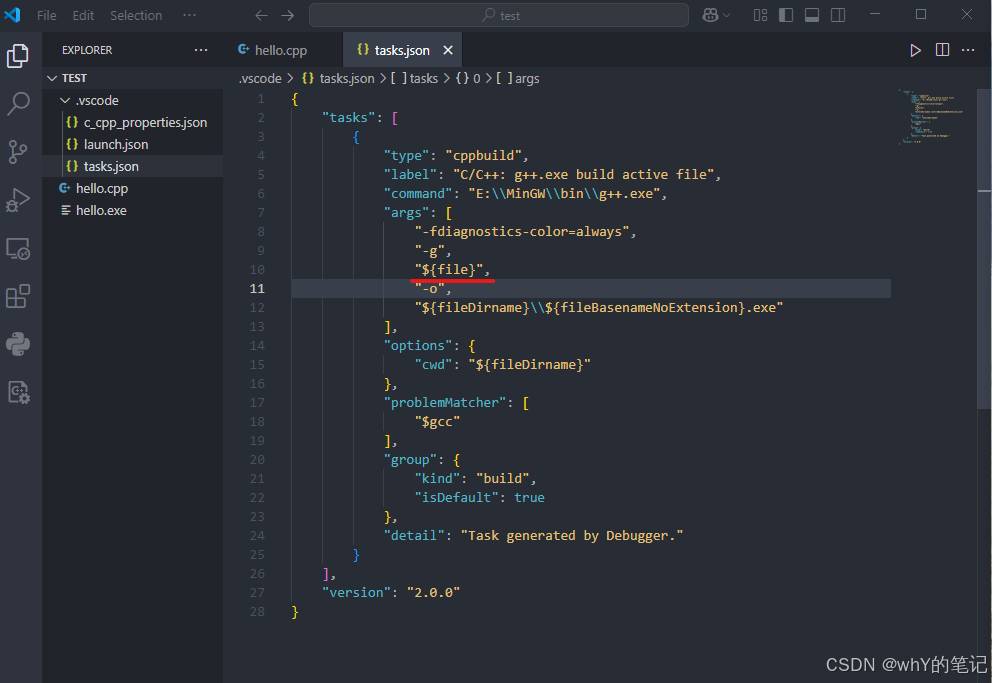
Task: Toggle the bottom panel
Action: pyautogui.click(x=812, y=15)
